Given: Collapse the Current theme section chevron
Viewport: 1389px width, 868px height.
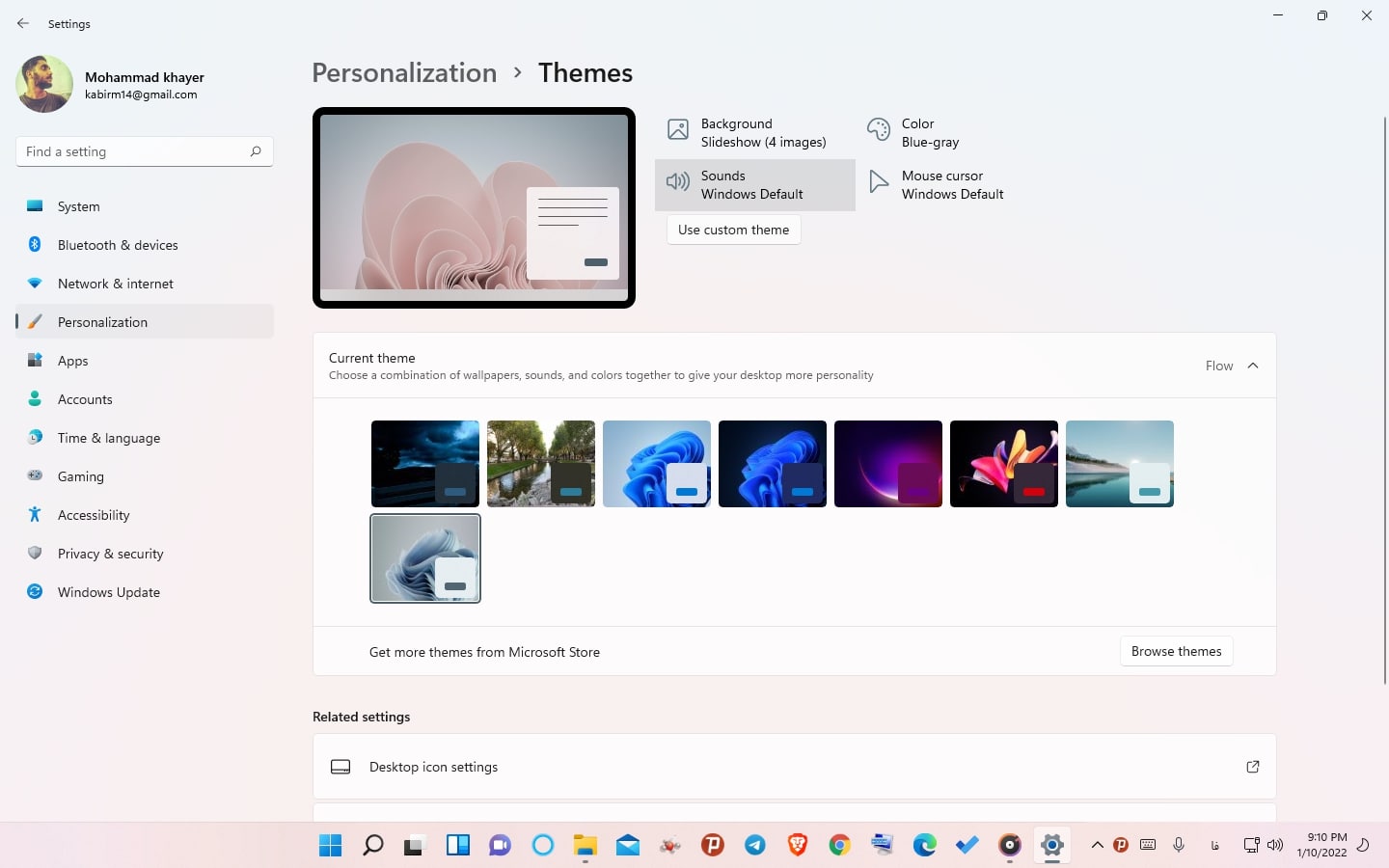Looking at the screenshot, I should click(x=1253, y=366).
